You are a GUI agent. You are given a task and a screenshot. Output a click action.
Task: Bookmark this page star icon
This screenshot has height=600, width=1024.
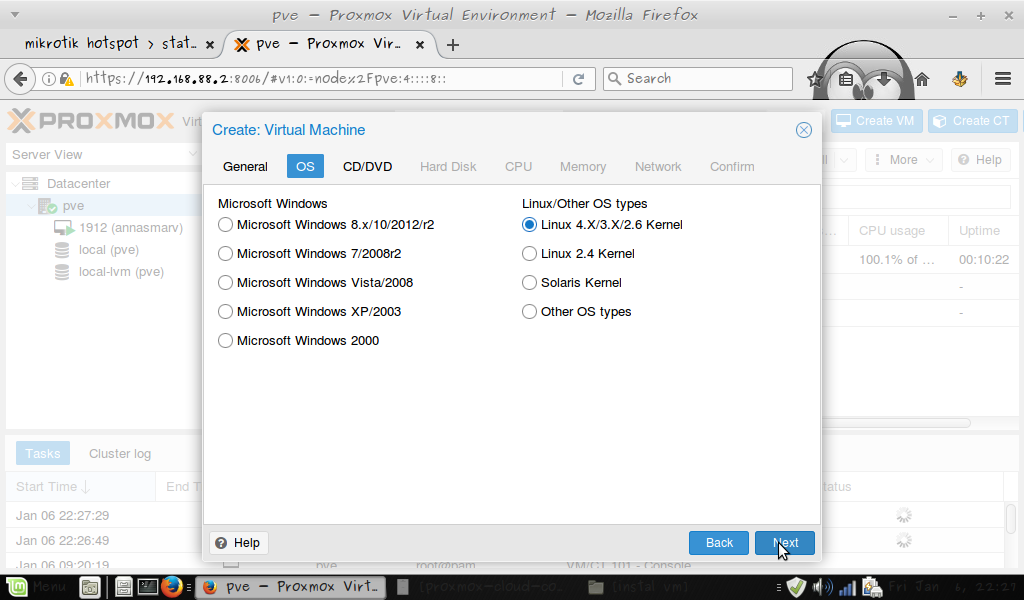tap(814, 79)
